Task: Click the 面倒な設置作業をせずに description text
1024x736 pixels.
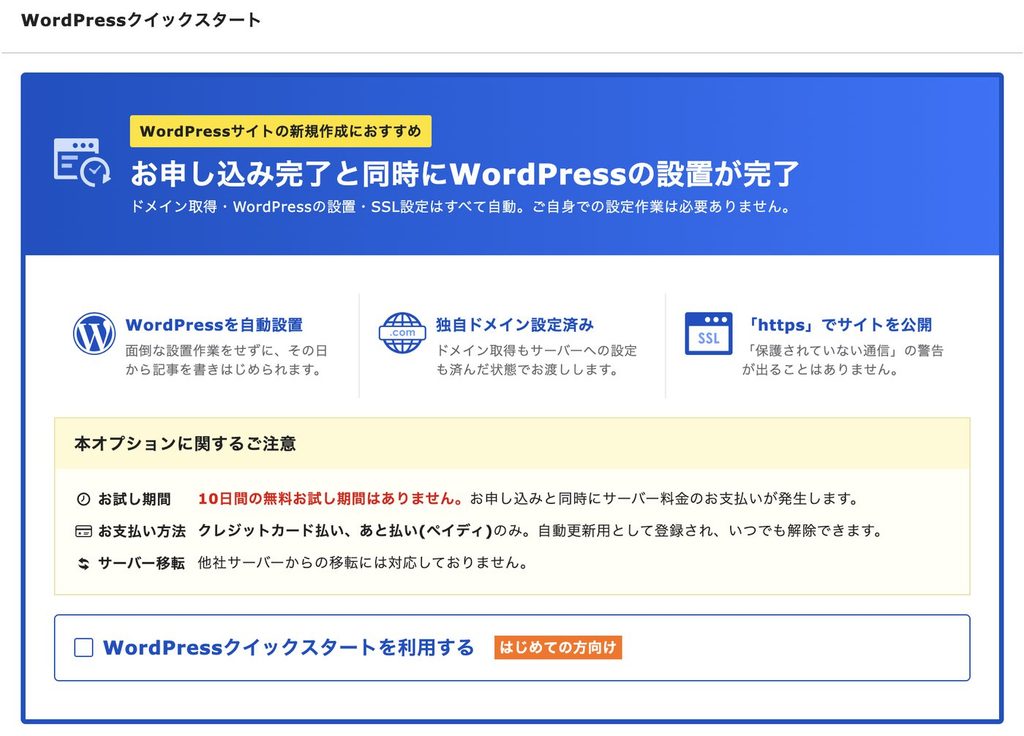Action: [226, 360]
